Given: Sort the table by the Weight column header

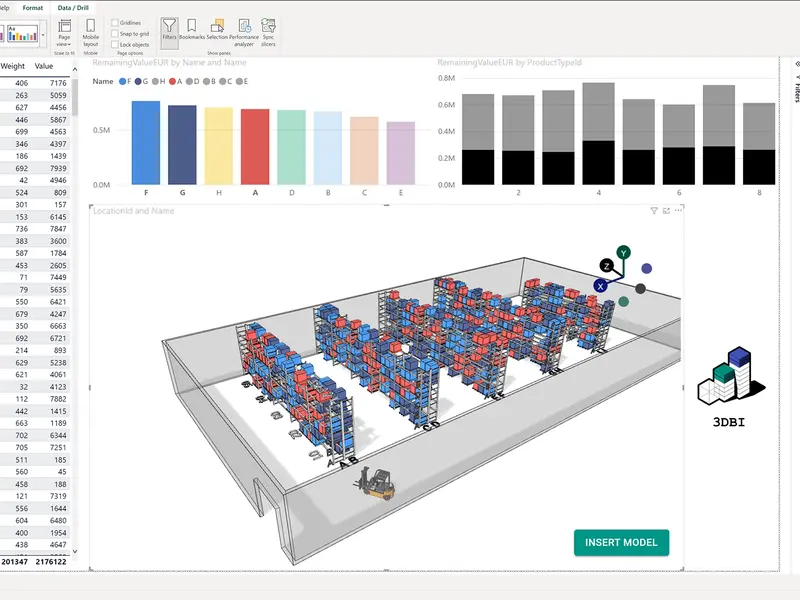Looking at the screenshot, I should pos(13,66).
